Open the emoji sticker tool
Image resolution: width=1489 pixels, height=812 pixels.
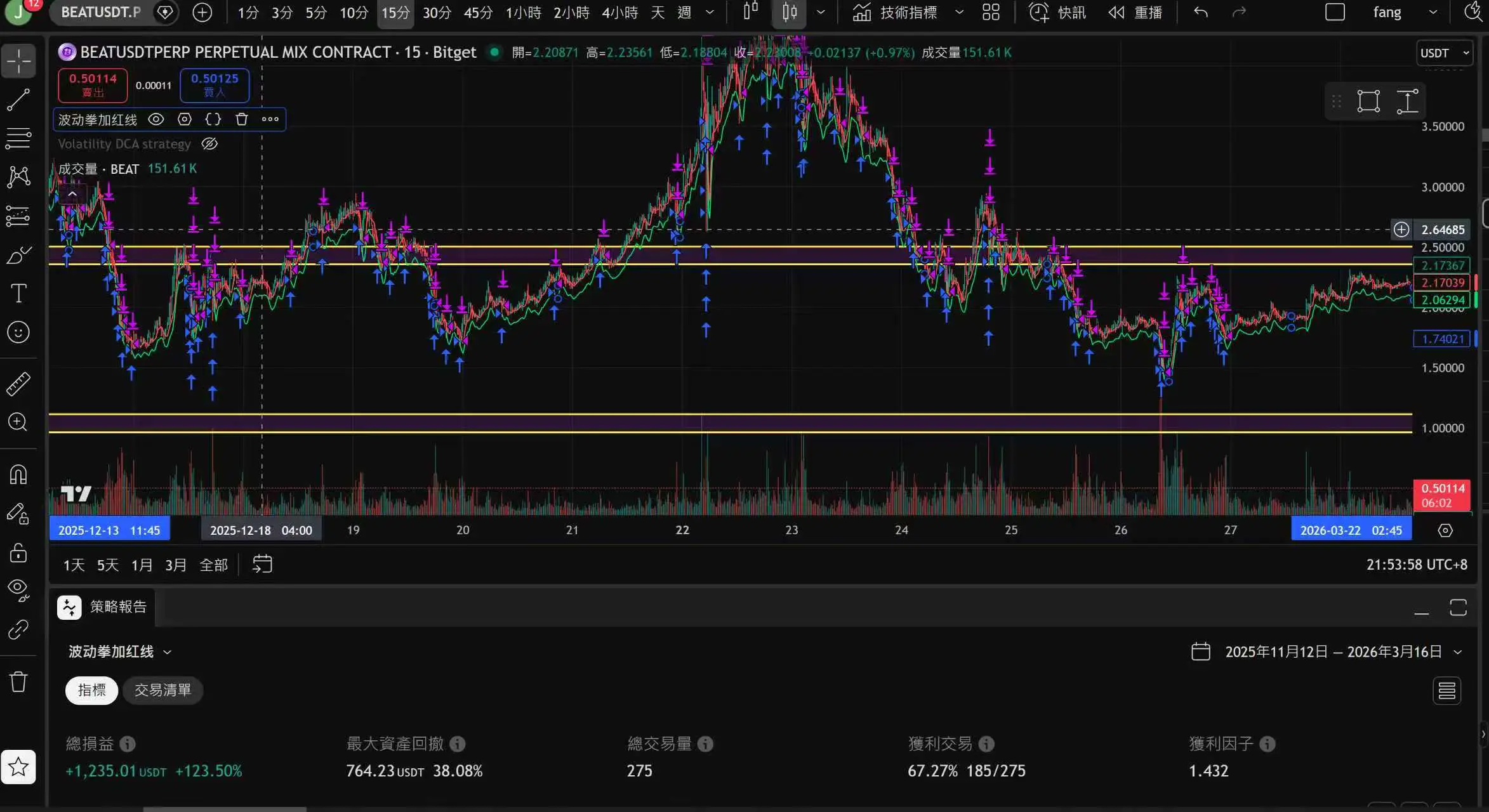pyautogui.click(x=18, y=332)
